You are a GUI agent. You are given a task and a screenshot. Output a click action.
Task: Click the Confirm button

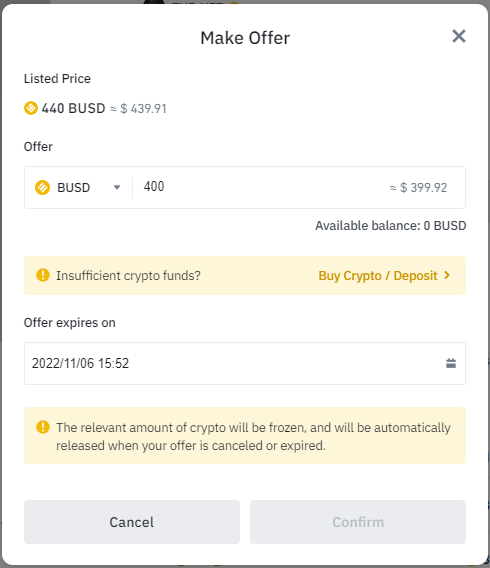coord(358,522)
